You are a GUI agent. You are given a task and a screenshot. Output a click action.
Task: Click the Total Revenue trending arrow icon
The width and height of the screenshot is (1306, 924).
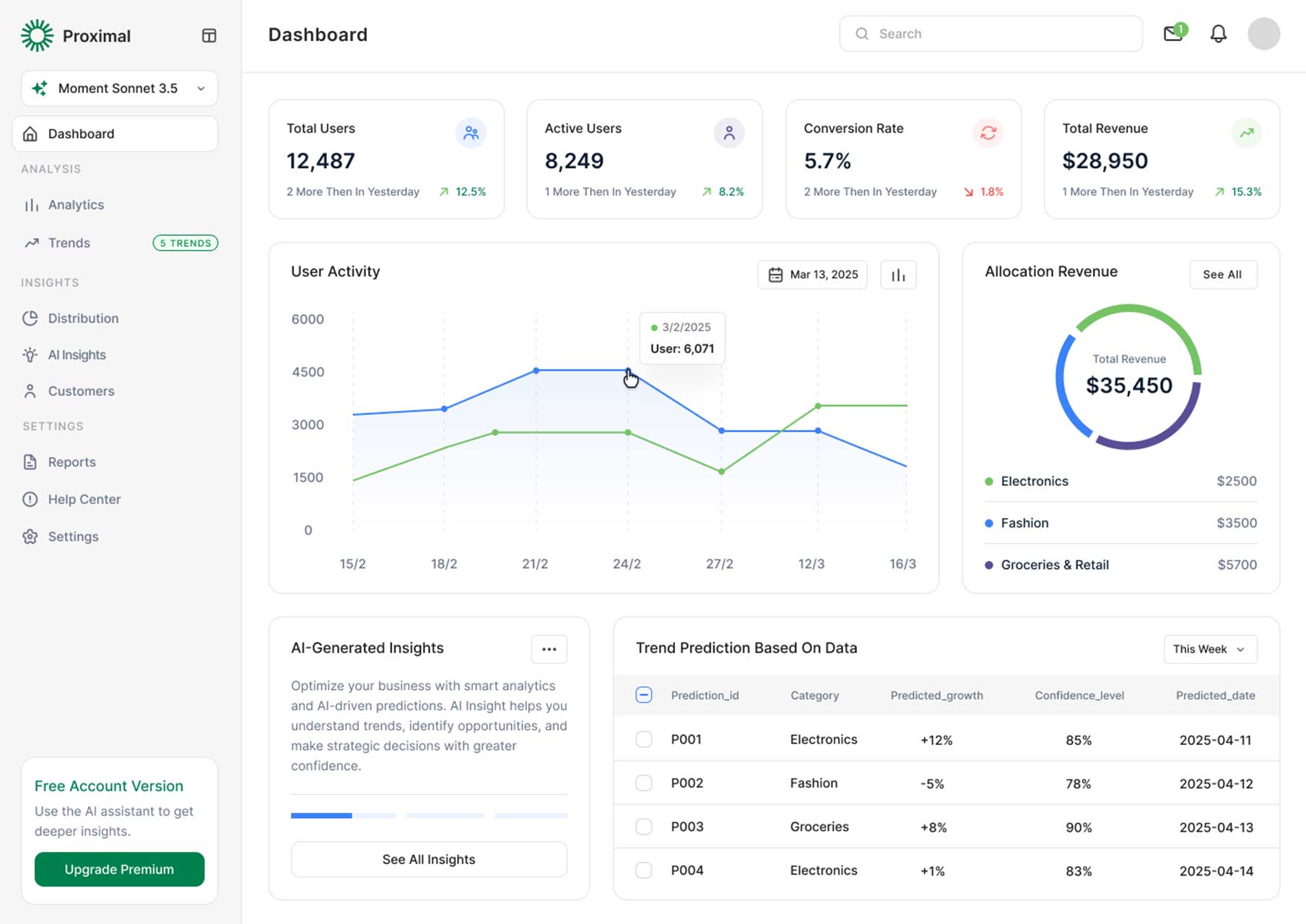click(x=1246, y=133)
